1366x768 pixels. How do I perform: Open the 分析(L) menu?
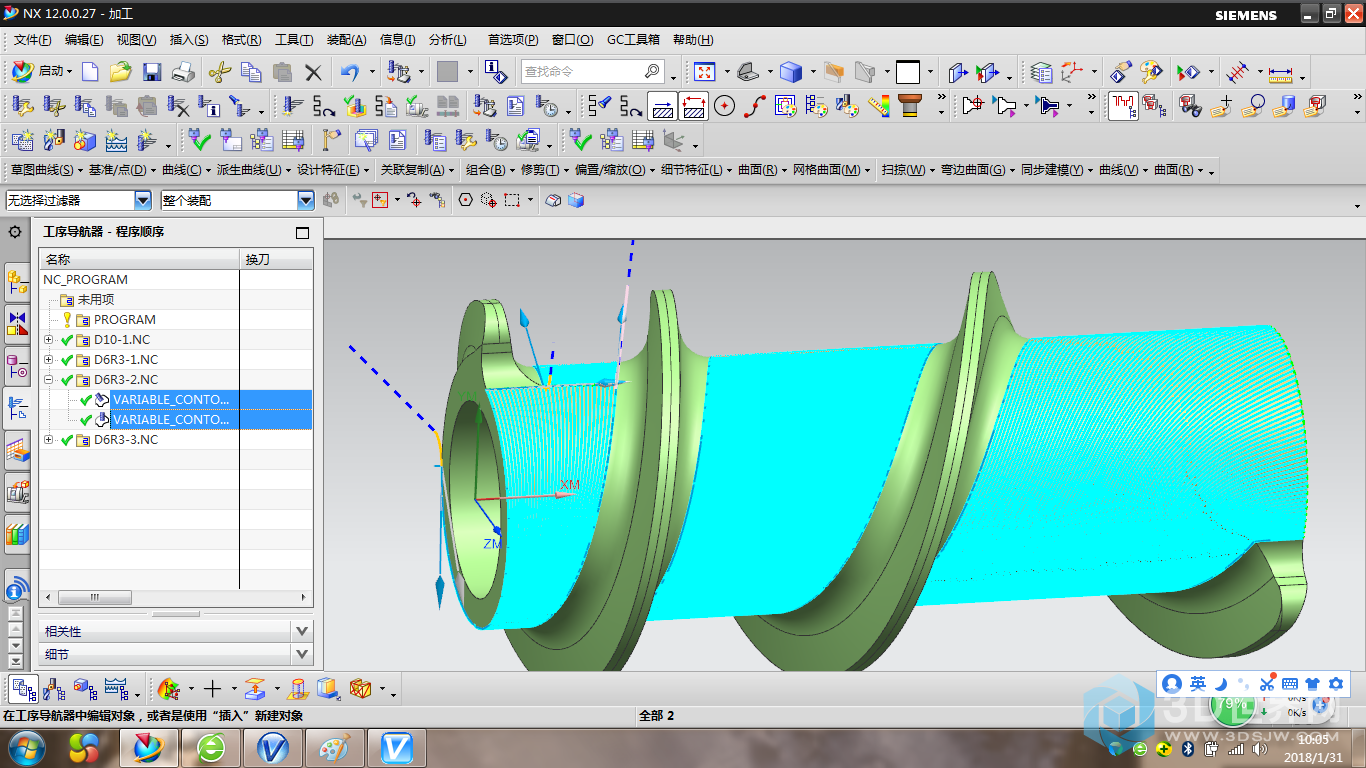point(447,40)
